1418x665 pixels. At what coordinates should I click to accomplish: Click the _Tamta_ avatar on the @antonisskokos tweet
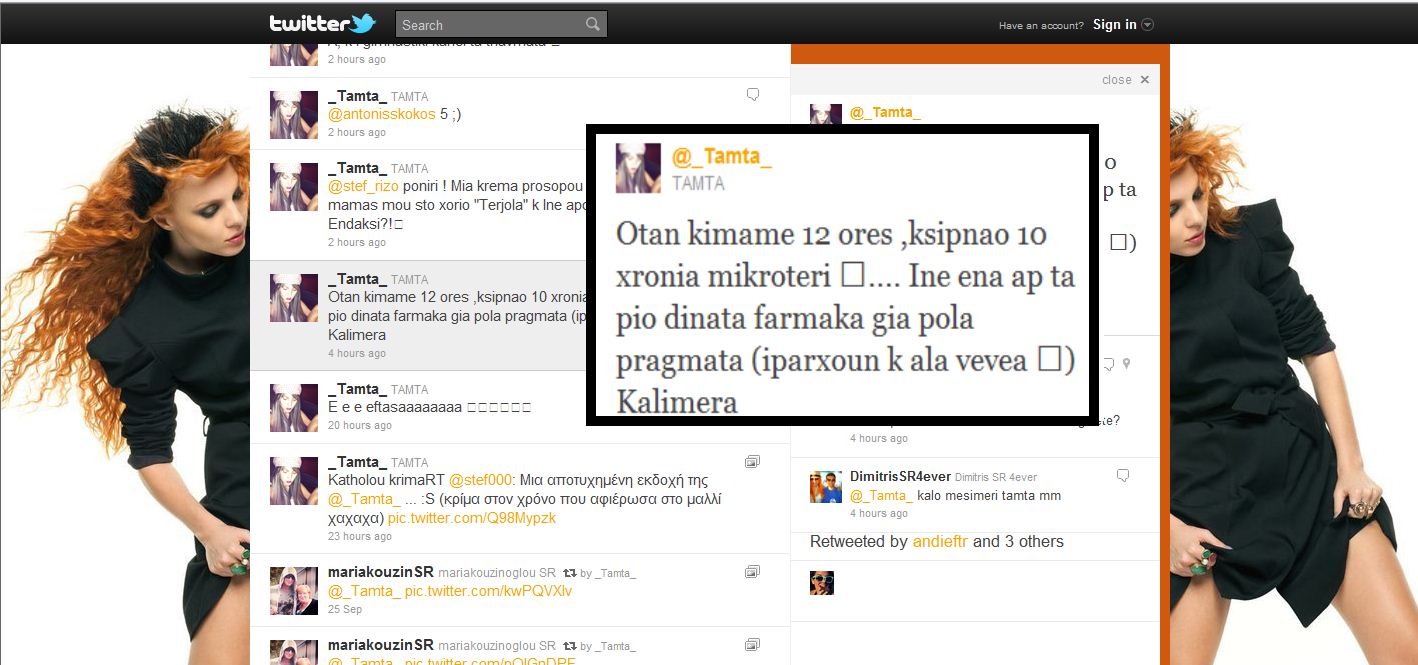pos(294,115)
